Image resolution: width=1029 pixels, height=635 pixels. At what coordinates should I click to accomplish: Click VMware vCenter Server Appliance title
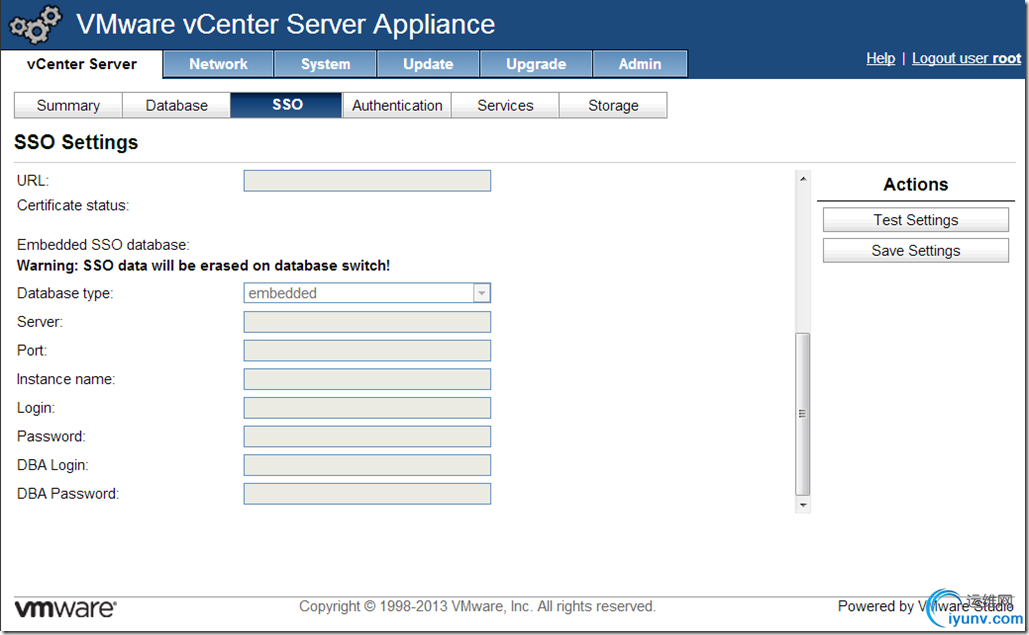pyautogui.click(x=285, y=24)
